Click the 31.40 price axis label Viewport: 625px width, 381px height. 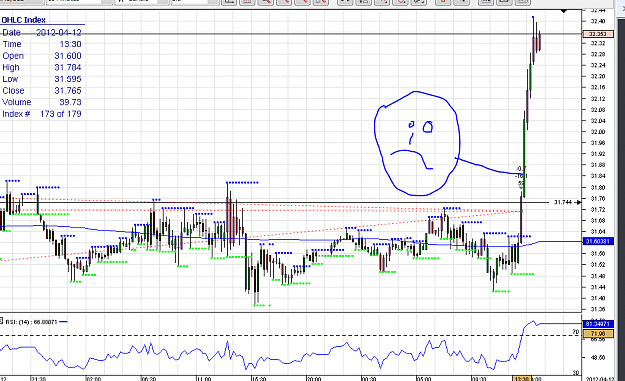(x=598, y=298)
